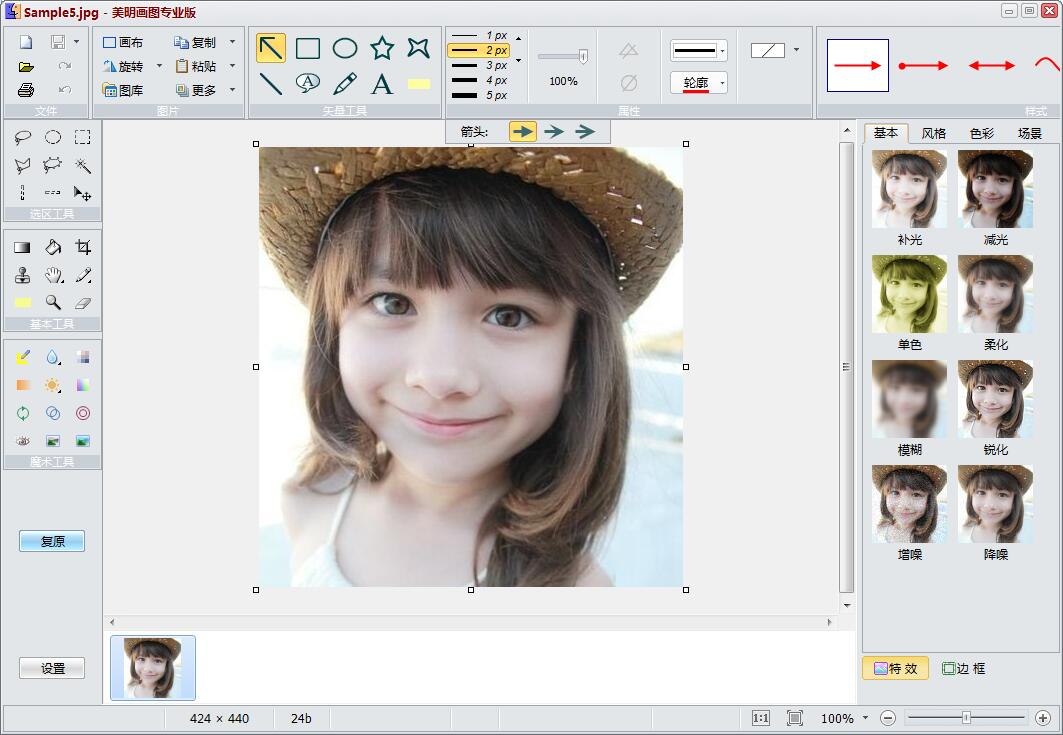Click the zoom slider in status bar
Image resolution: width=1063 pixels, height=735 pixels.
click(x=966, y=718)
